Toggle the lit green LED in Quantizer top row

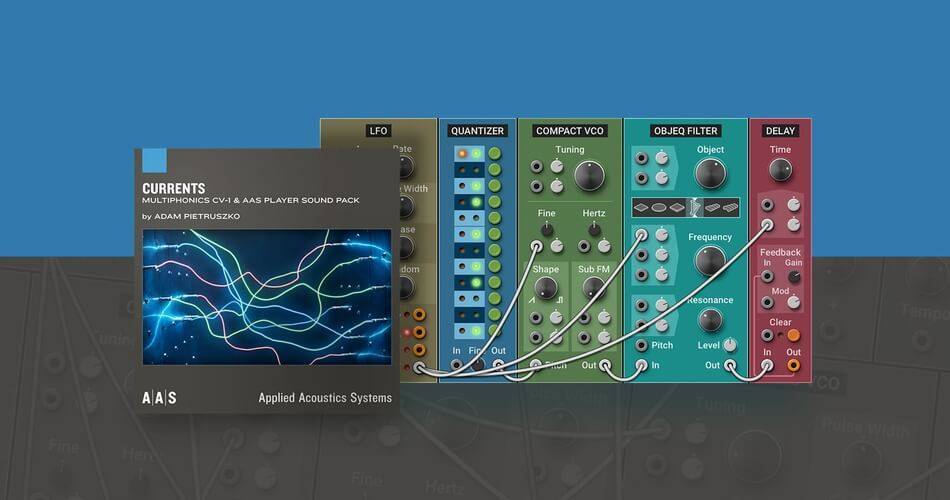tap(476, 153)
